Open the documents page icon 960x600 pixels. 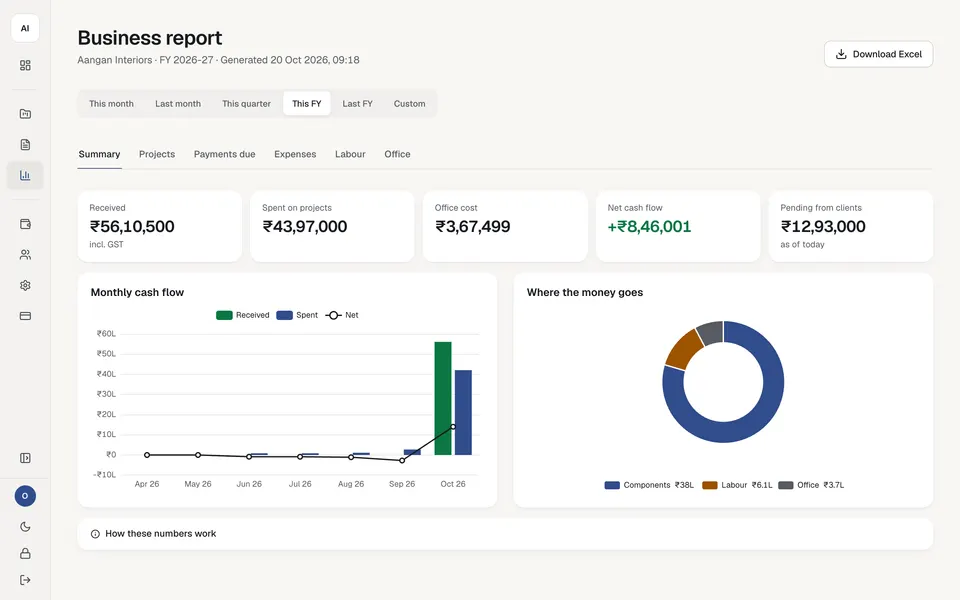point(25,144)
